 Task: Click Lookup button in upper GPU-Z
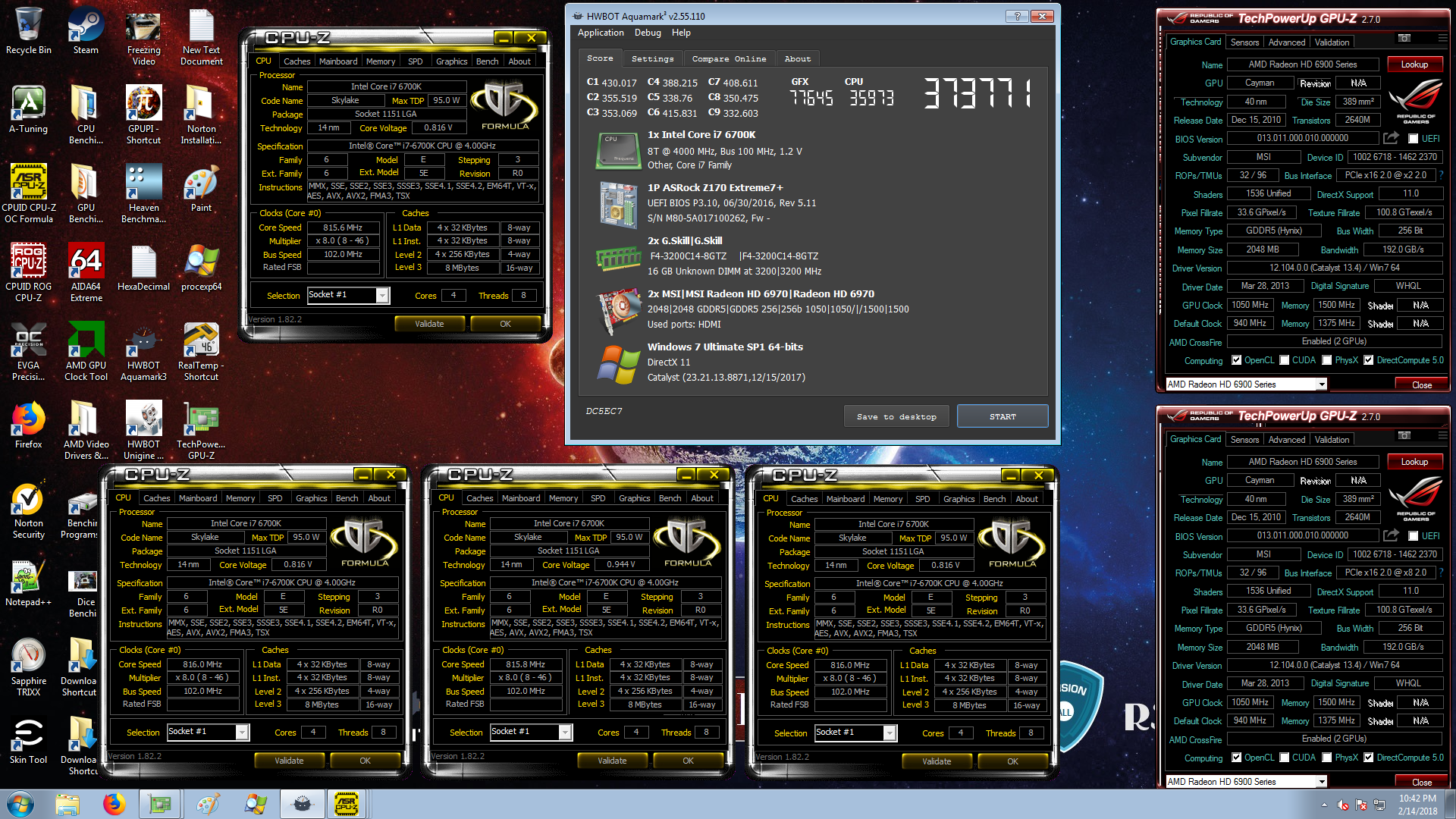tap(1414, 64)
